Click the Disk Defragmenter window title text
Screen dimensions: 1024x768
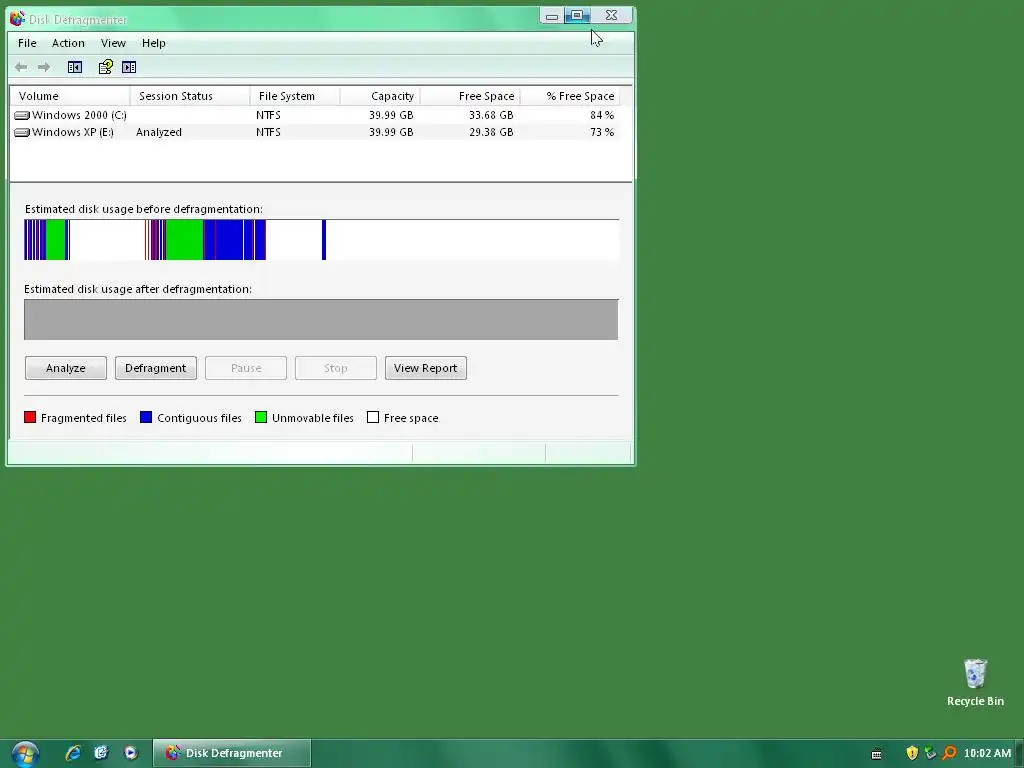click(x=78, y=20)
